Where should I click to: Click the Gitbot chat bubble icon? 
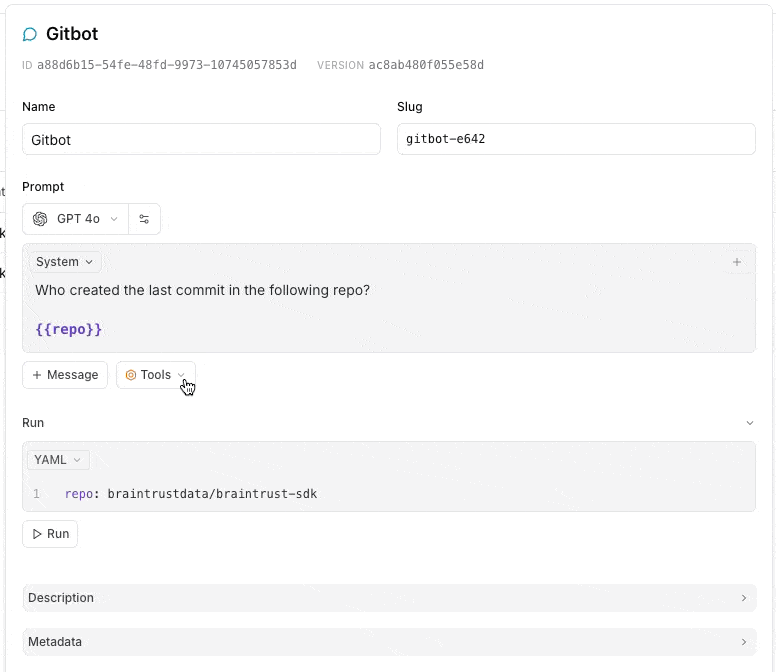(30, 34)
